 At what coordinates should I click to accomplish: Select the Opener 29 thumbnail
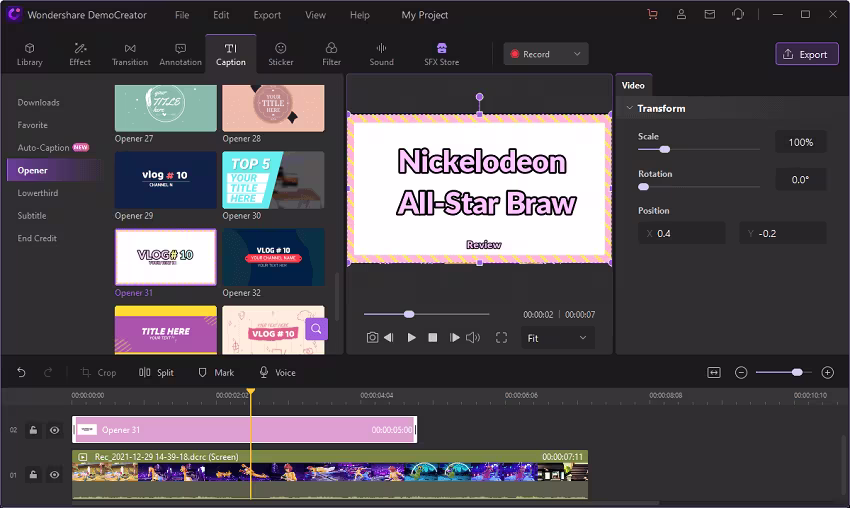click(165, 180)
